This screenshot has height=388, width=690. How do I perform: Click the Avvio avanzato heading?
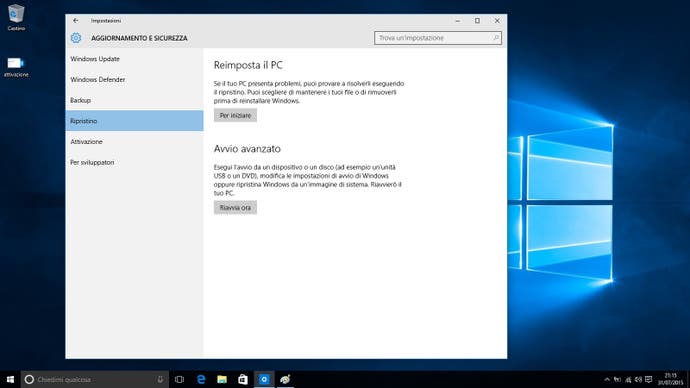click(247, 149)
